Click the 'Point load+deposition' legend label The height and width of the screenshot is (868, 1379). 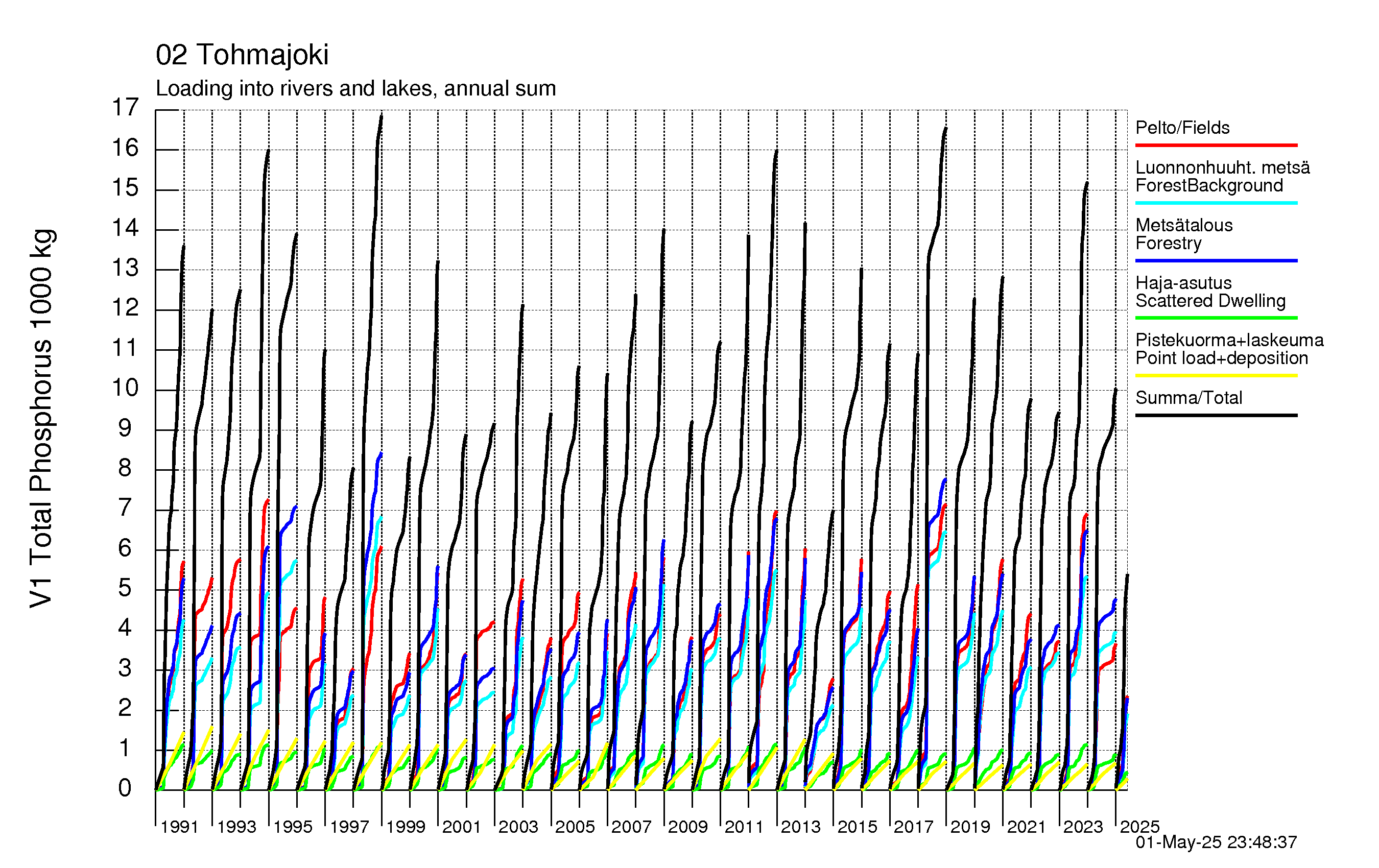1222,358
